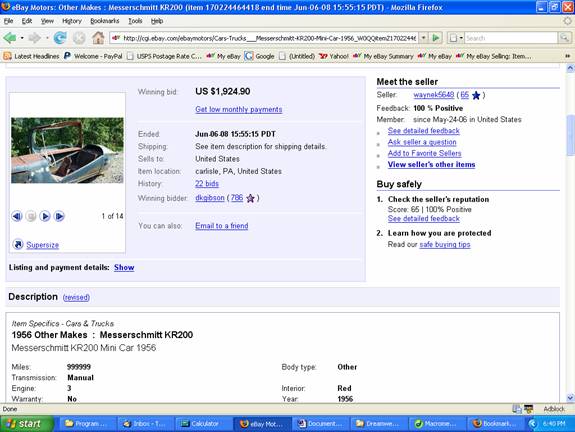Open the search engine selector dropdown
This screenshot has height=432, width=575.
pos(461,38)
